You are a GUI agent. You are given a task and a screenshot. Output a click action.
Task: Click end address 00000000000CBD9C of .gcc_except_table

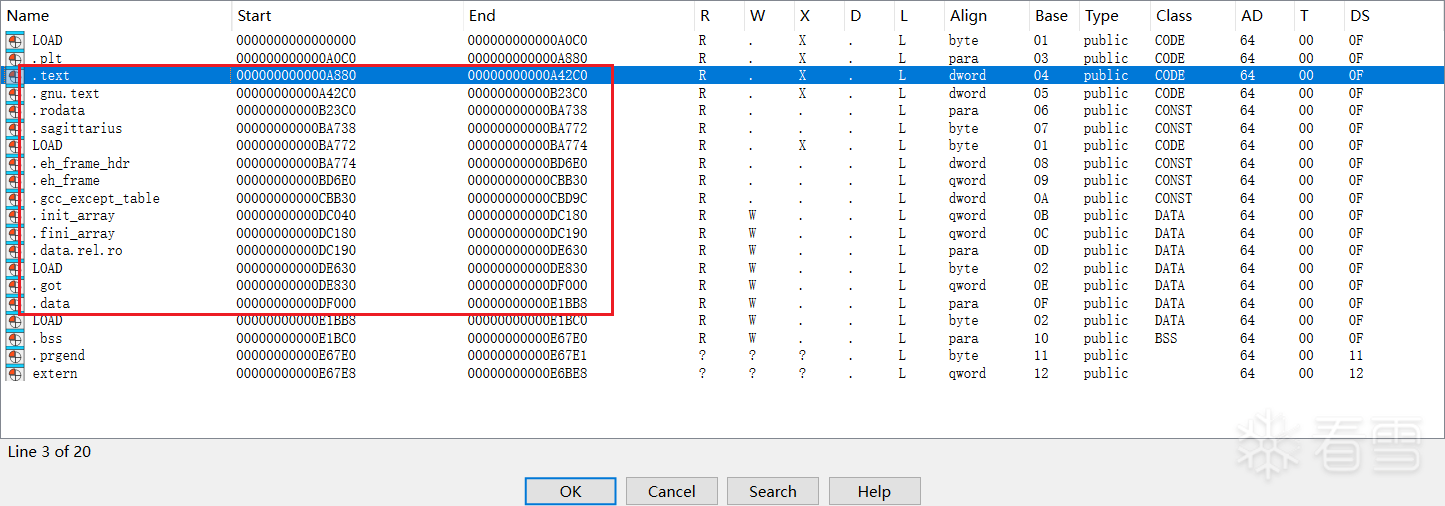527,198
